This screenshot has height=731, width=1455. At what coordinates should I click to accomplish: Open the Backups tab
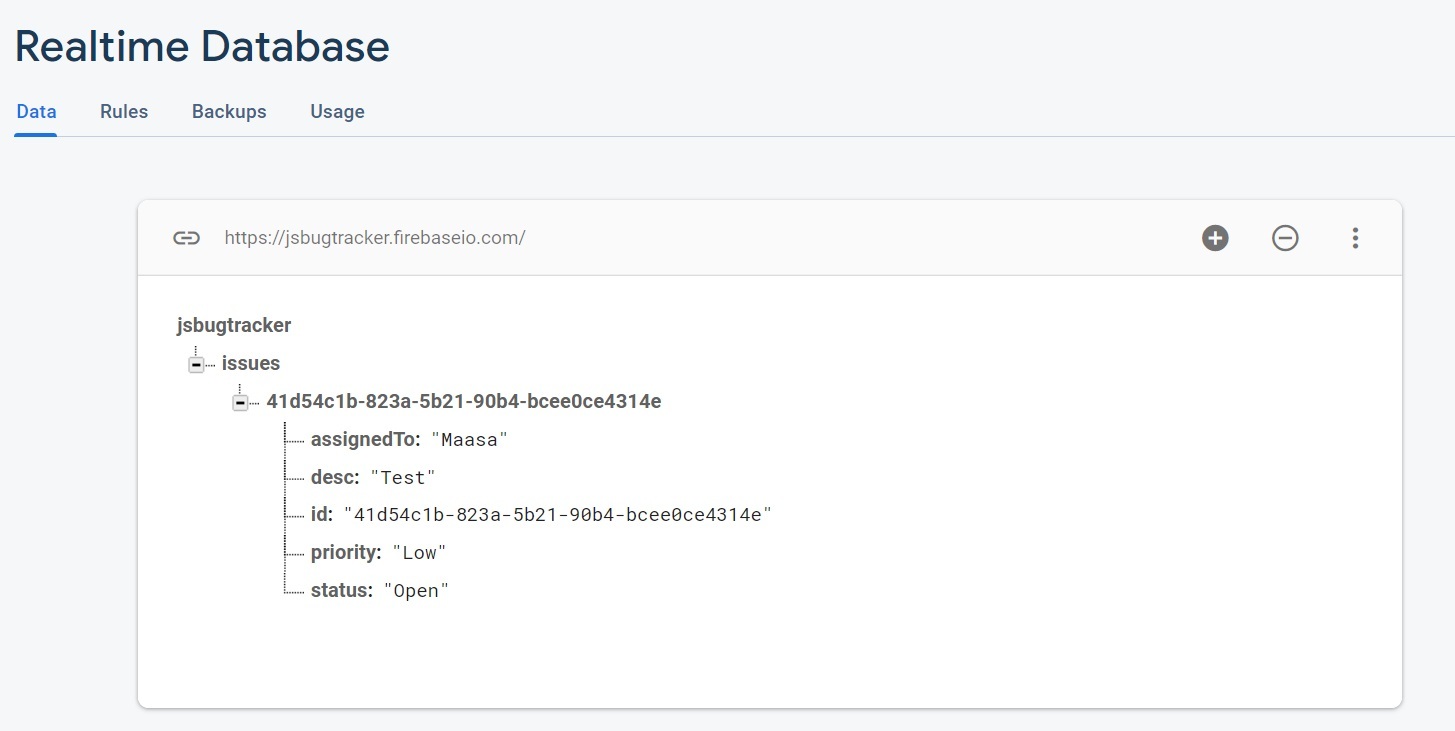click(229, 112)
